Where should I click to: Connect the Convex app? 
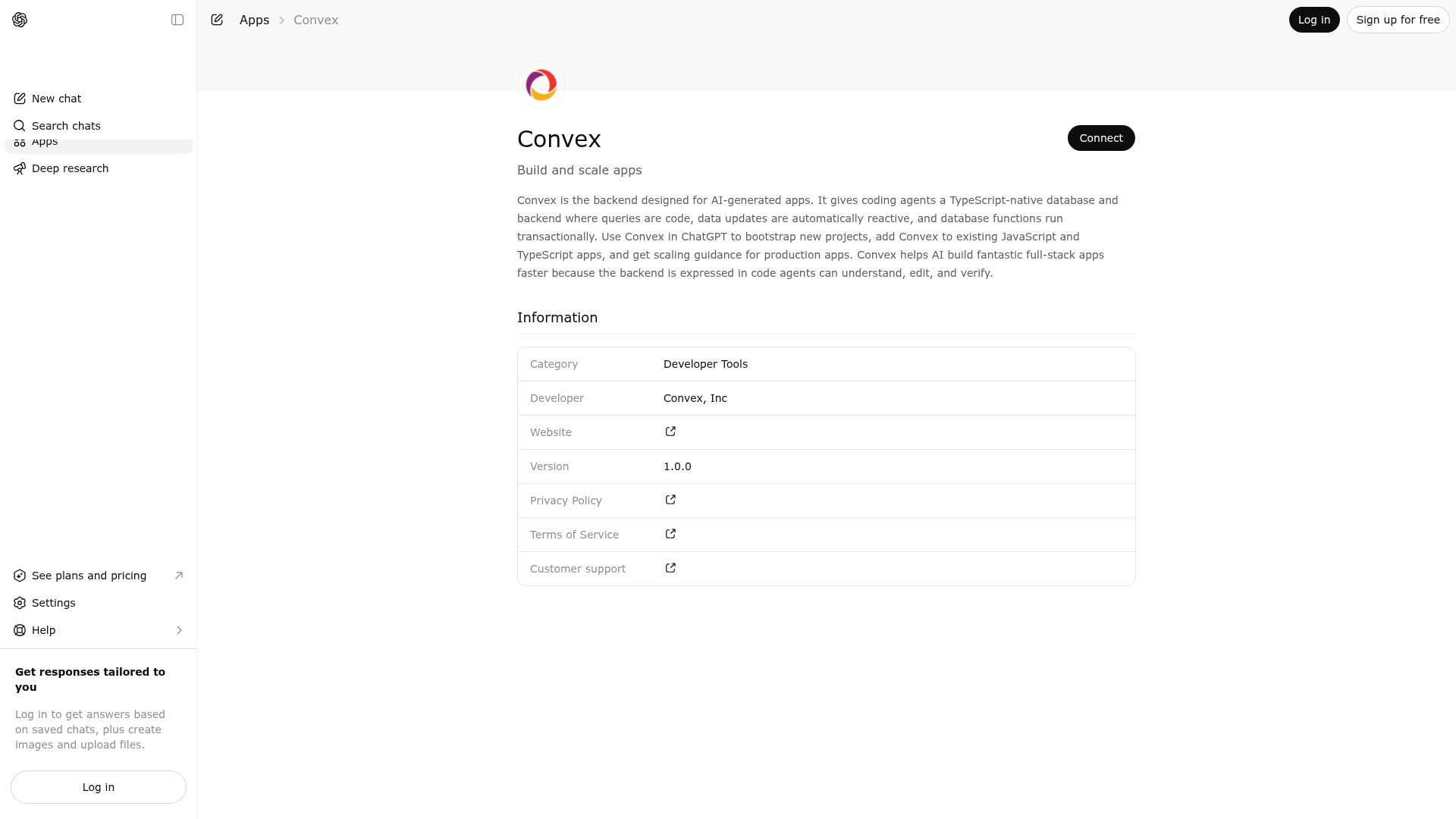[x=1101, y=138]
